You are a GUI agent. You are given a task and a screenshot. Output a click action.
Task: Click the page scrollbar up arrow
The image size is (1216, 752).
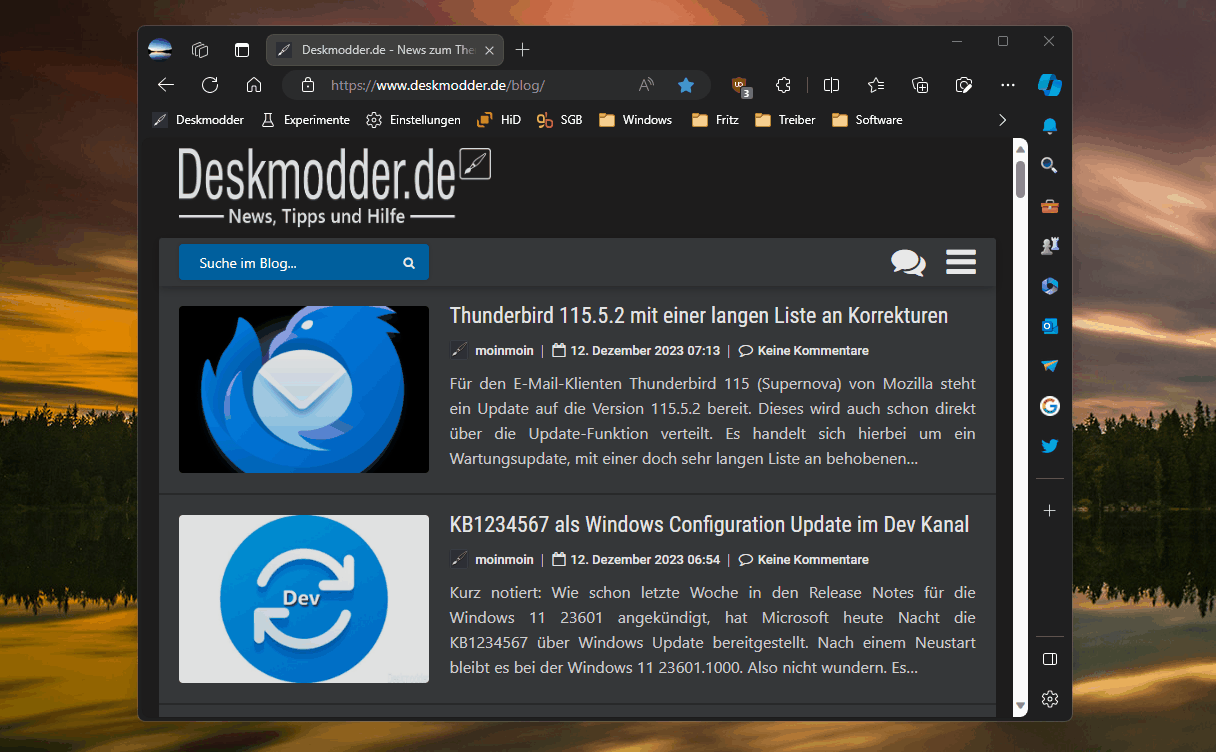tap(1020, 149)
